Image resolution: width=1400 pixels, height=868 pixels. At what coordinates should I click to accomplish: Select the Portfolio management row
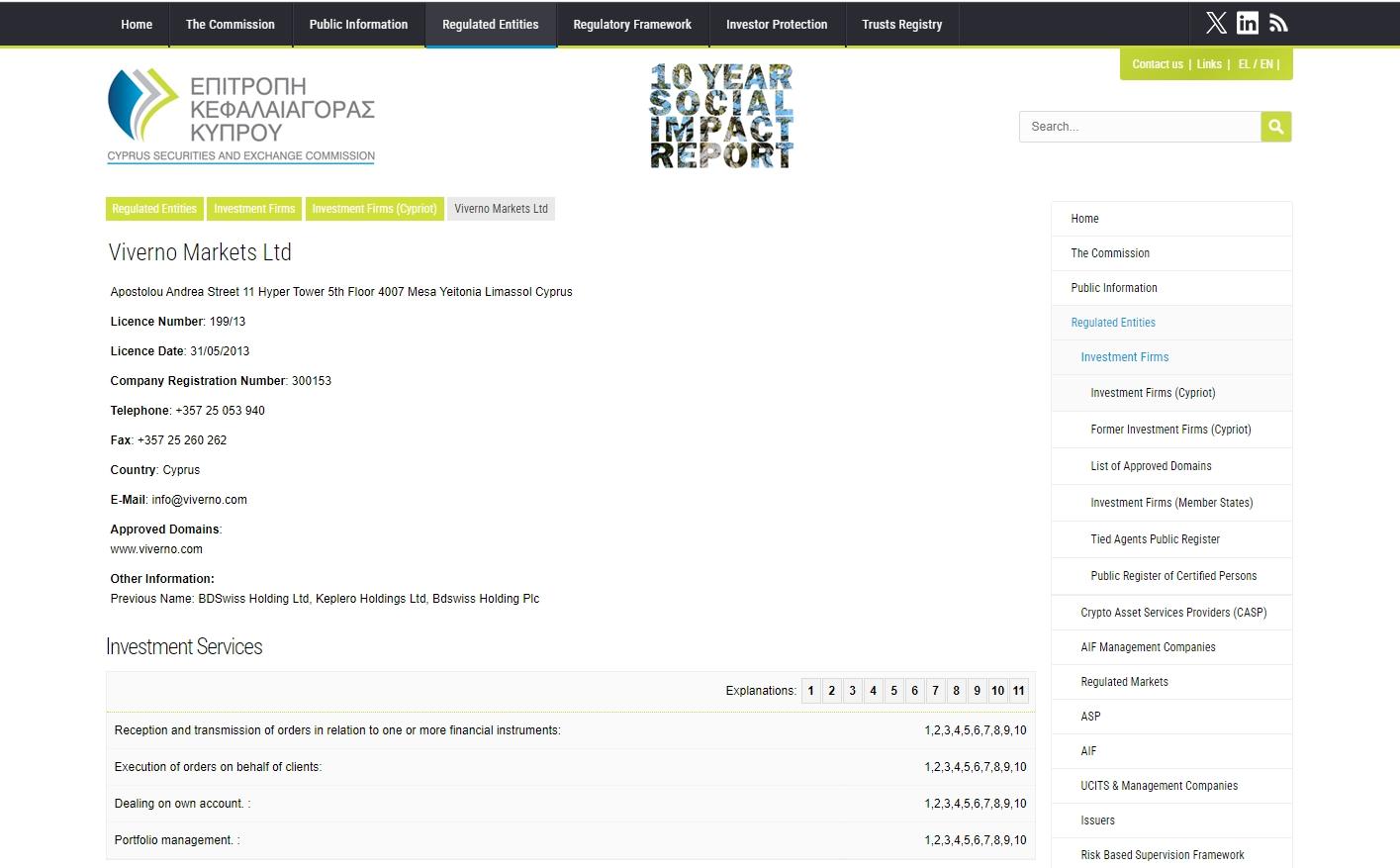coord(570,840)
